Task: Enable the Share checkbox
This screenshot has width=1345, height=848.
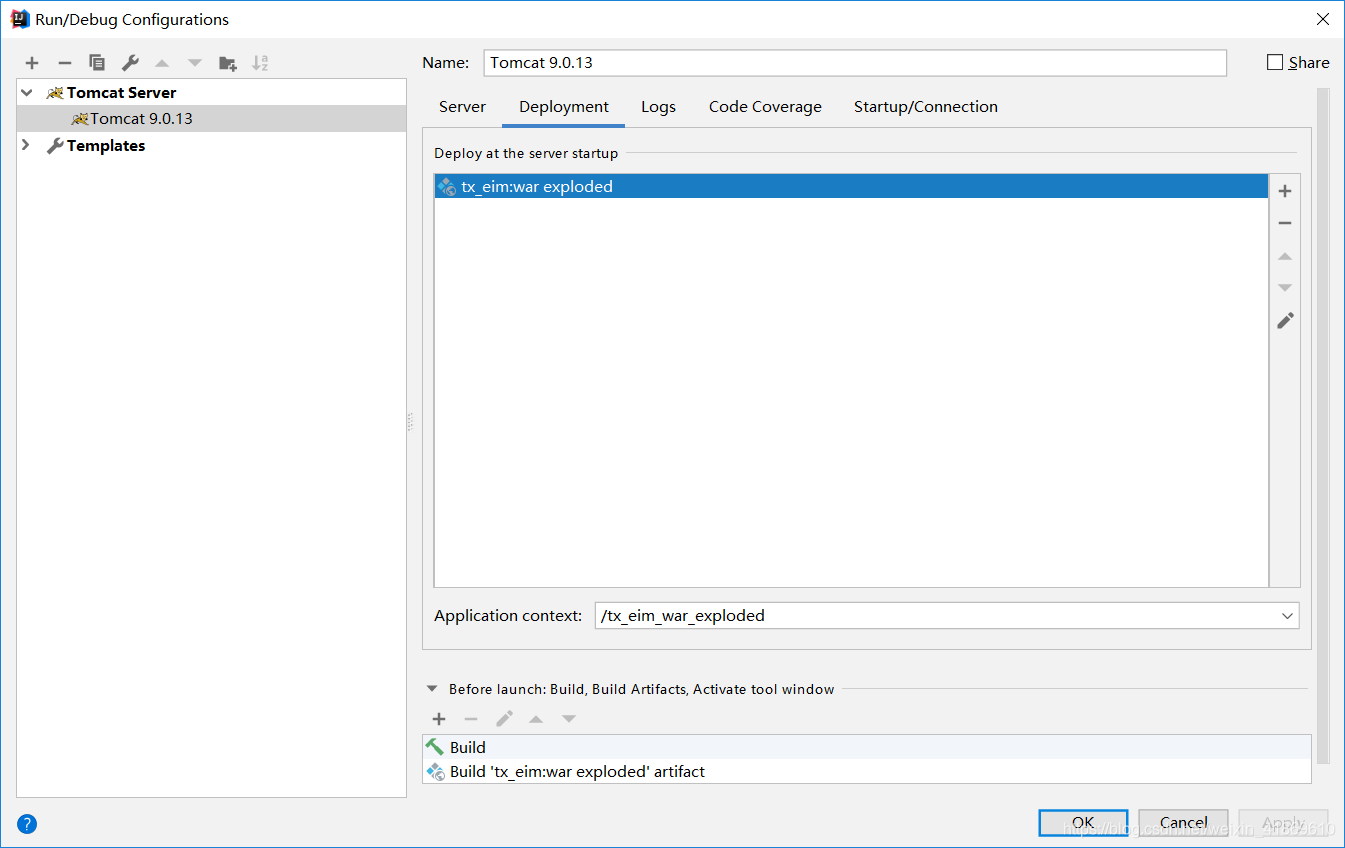Action: click(x=1274, y=62)
